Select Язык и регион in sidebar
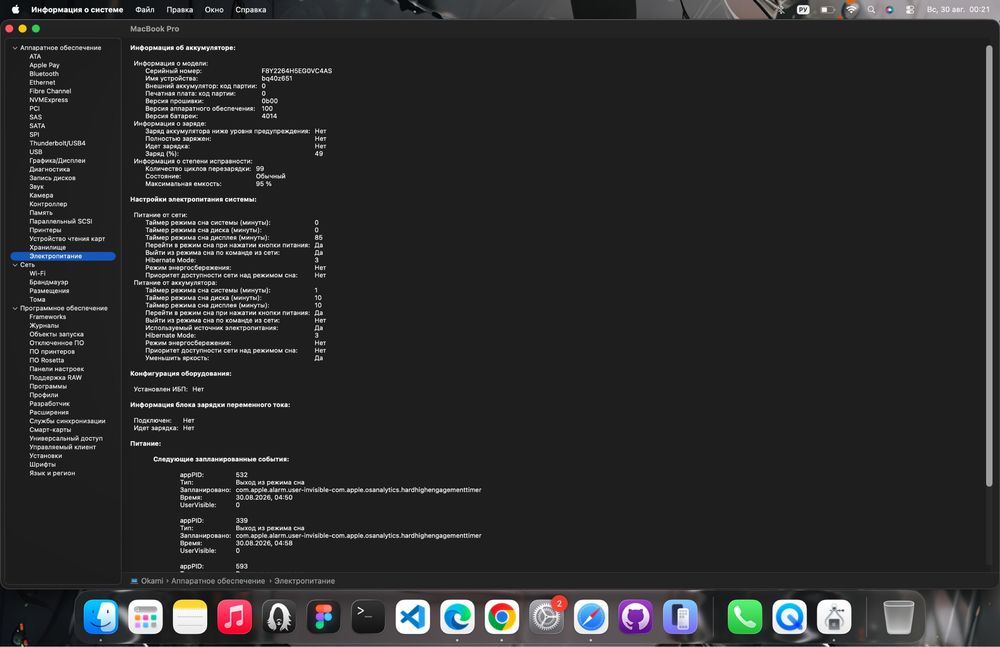This screenshot has height=647, width=1000. coord(52,473)
